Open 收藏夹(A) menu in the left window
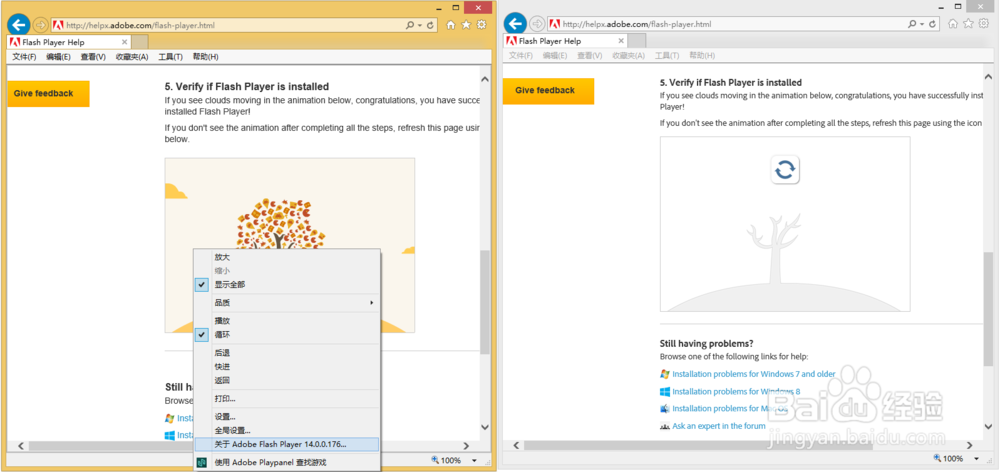1000x472 pixels. tap(132, 57)
